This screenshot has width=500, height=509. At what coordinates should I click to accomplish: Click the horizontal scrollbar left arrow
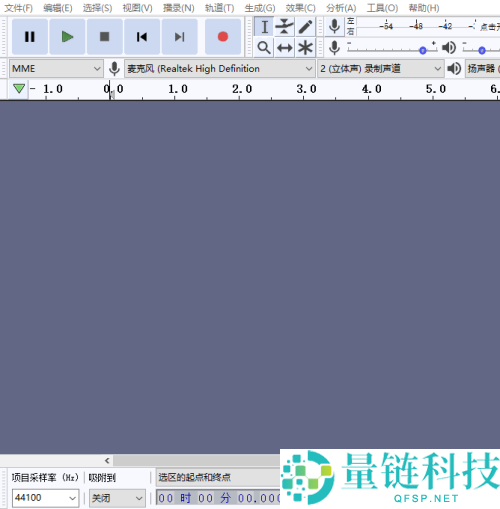[x=107, y=461]
